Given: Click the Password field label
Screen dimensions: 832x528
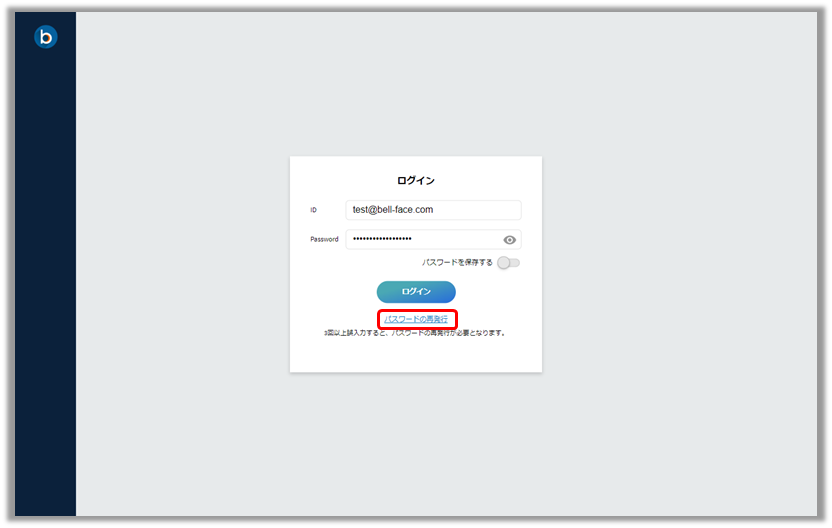Looking at the screenshot, I should [x=324, y=239].
